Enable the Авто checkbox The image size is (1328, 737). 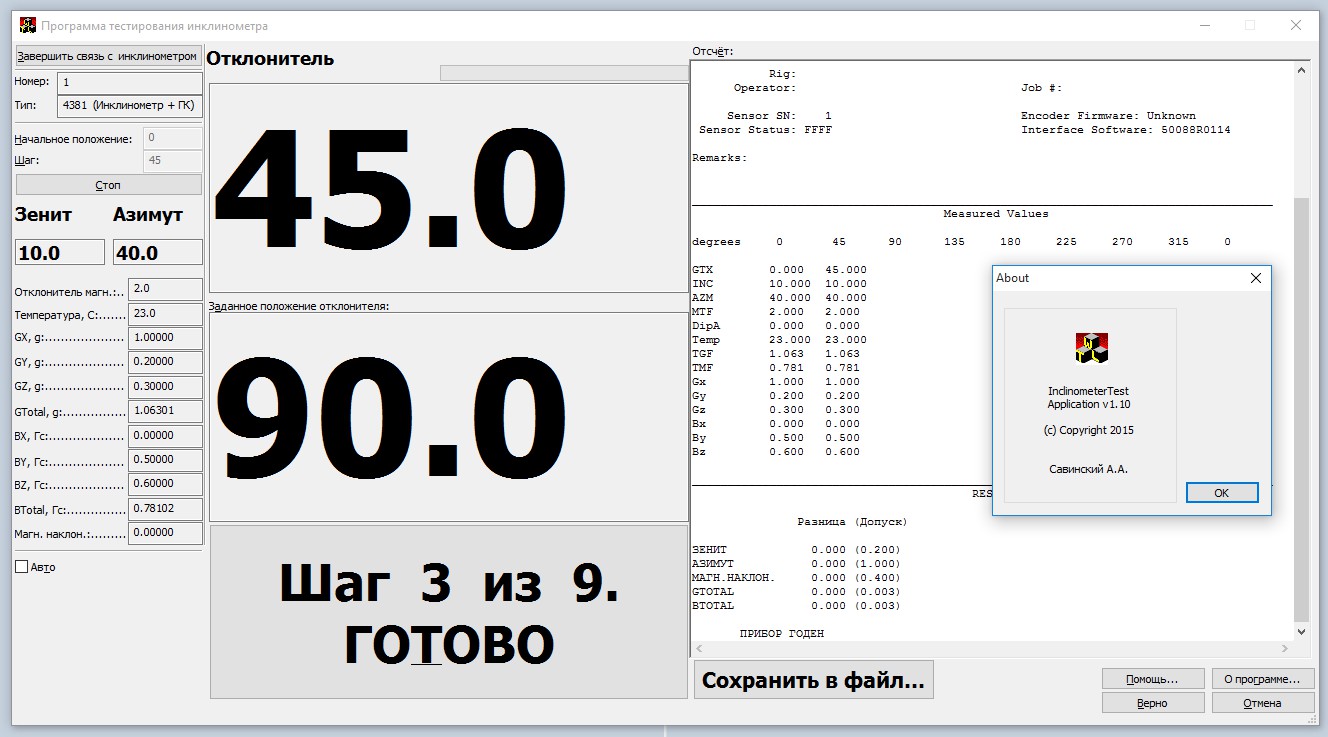point(22,567)
